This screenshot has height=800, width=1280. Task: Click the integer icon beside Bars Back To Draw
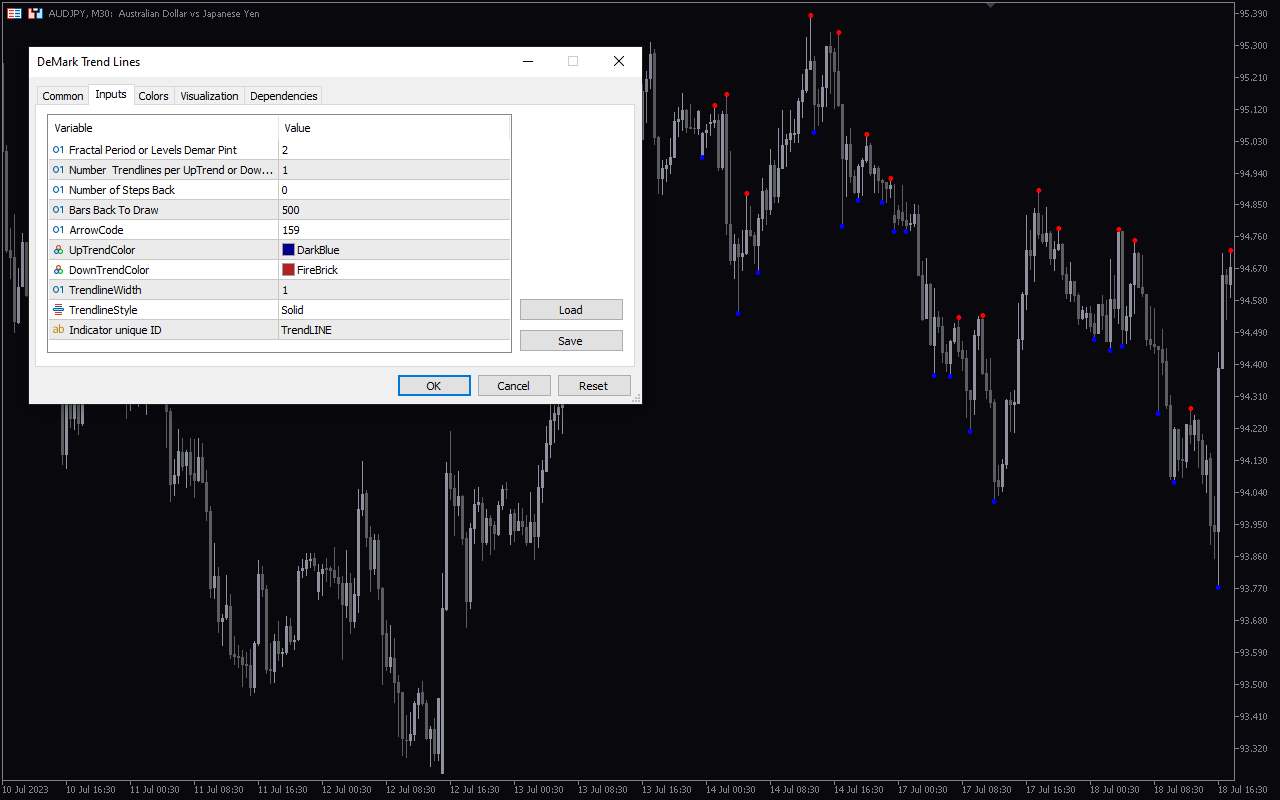click(58, 210)
